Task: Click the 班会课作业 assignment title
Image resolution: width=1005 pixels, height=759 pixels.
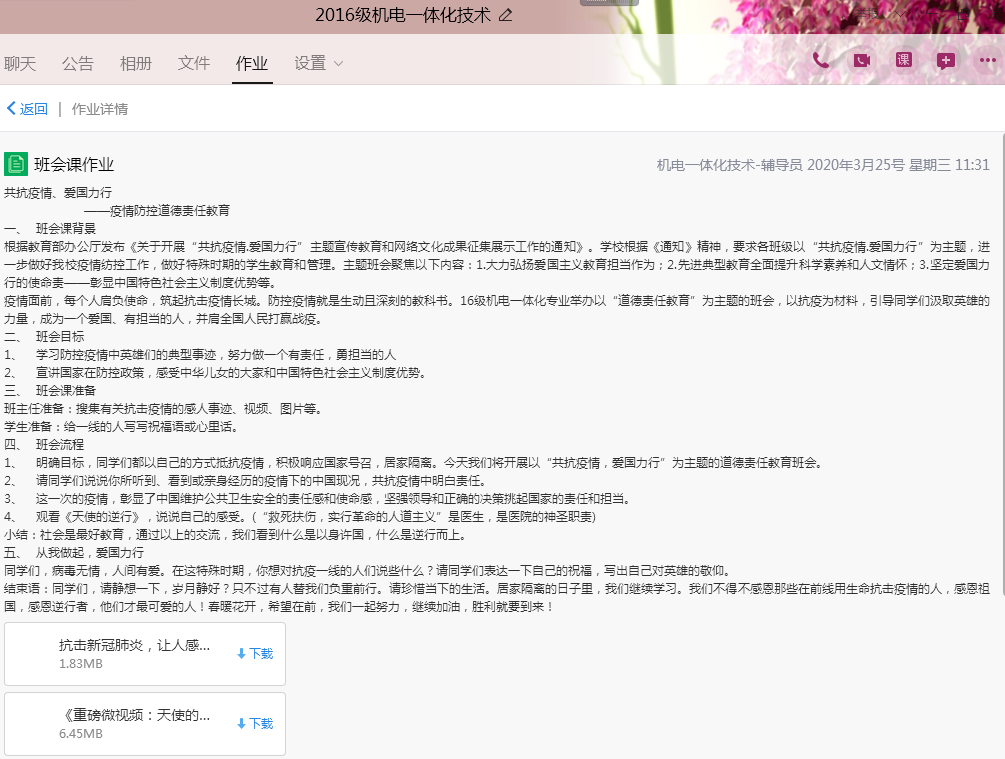Action: pos(74,165)
